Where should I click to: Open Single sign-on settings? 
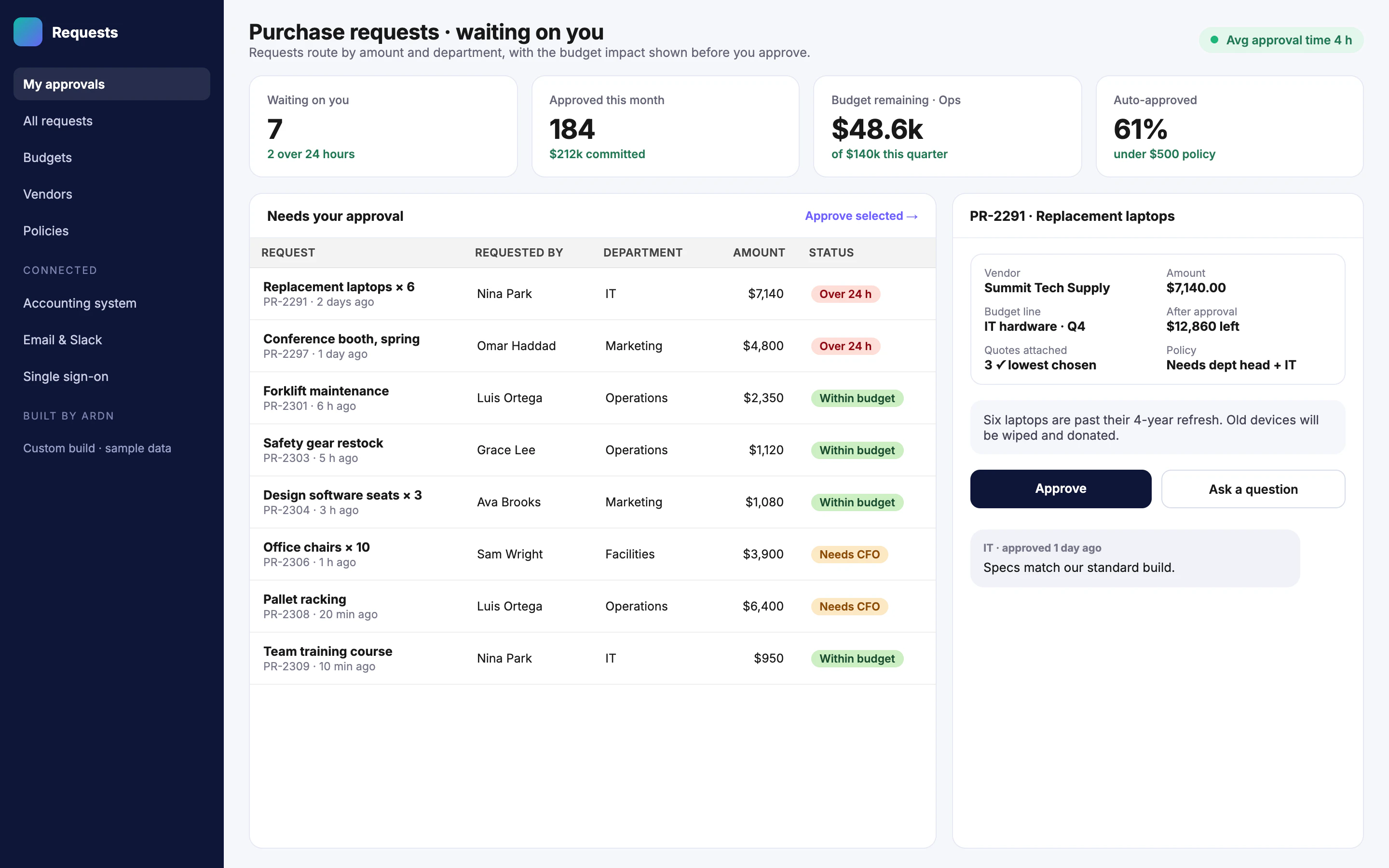point(112,377)
